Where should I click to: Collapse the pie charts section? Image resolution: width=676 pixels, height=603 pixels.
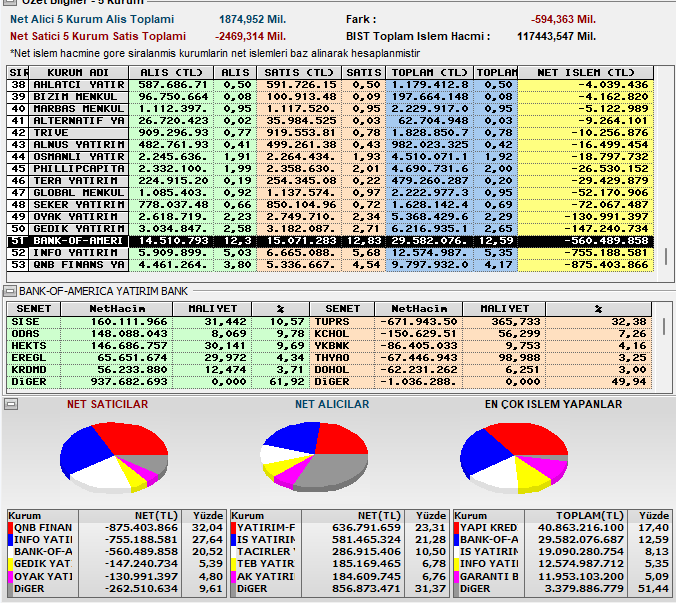pyautogui.click(x=10, y=404)
